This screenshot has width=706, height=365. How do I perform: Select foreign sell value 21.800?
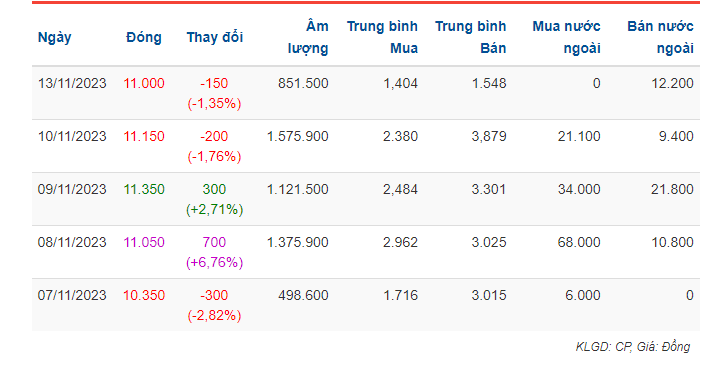click(672, 189)
